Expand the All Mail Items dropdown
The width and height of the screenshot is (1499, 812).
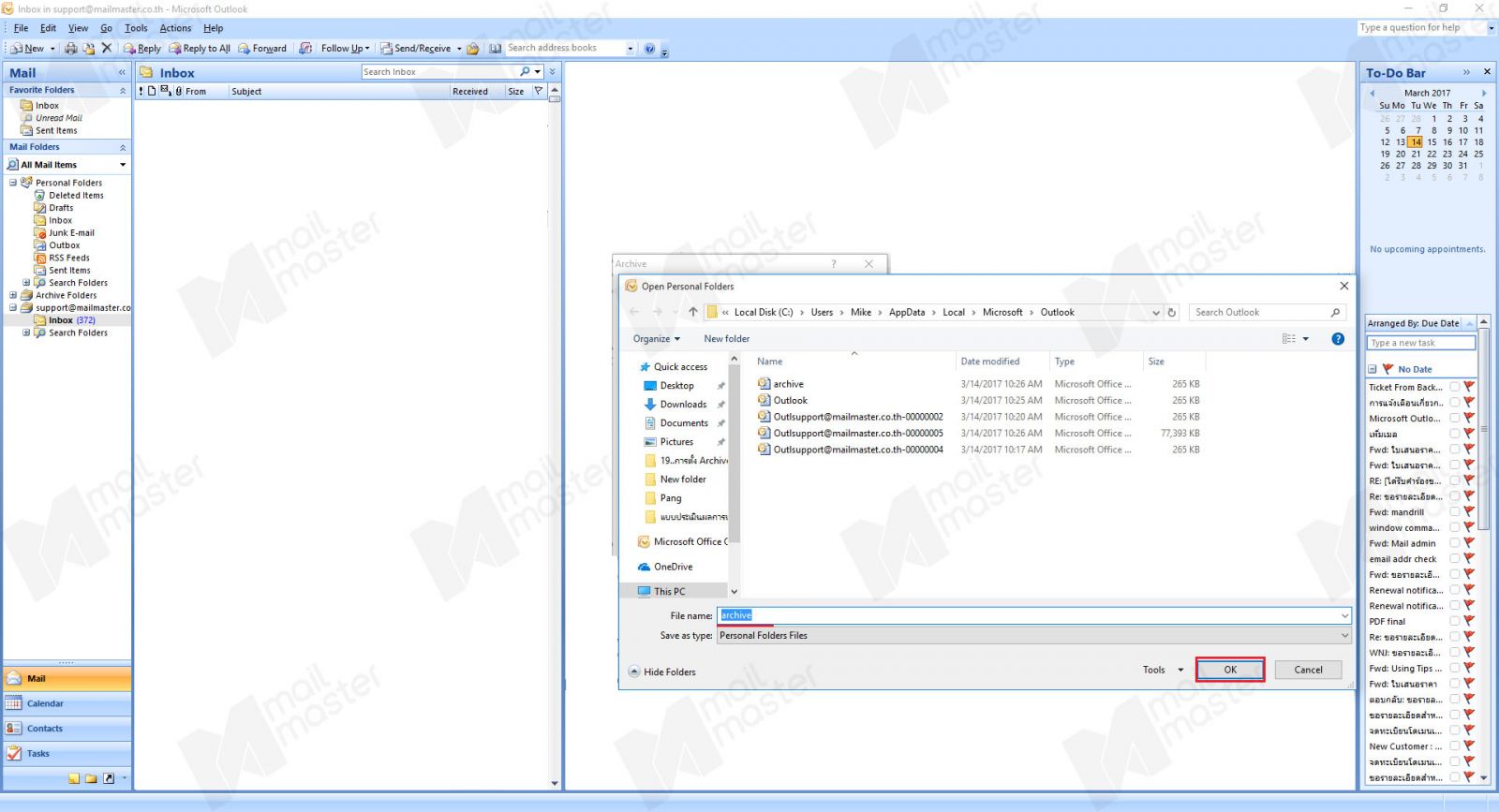pyautogui.click(x=123, y=165)
